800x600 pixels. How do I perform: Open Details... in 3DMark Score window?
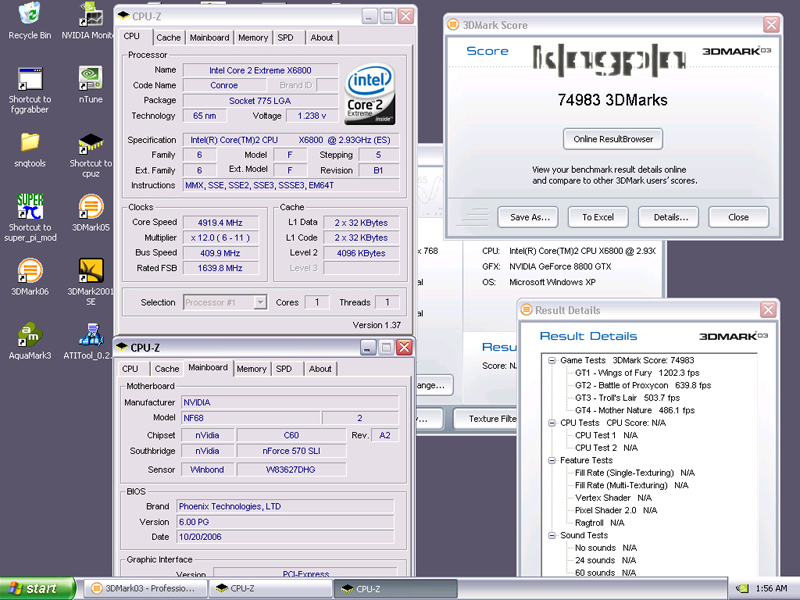coord(668,217)
